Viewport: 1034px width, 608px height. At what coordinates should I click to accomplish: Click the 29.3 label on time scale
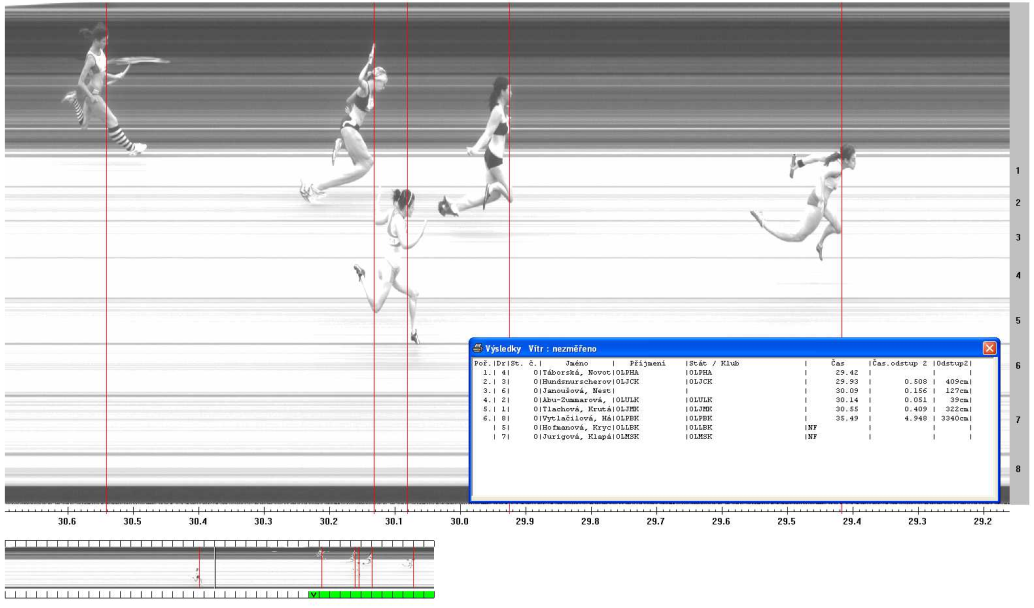coord(917,522)
